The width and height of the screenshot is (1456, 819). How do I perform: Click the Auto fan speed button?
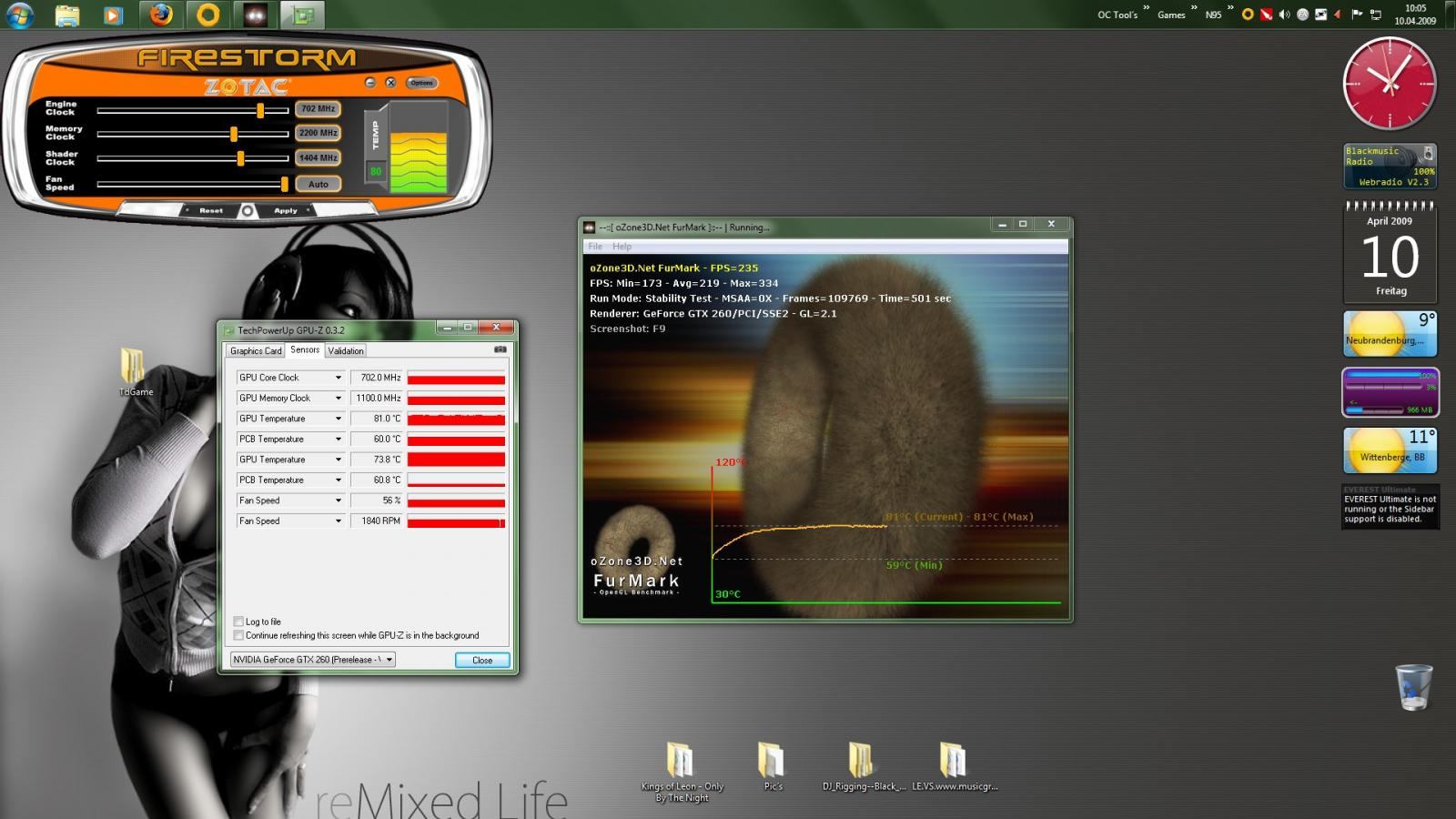pyautogui.click(x=318, y=184)
